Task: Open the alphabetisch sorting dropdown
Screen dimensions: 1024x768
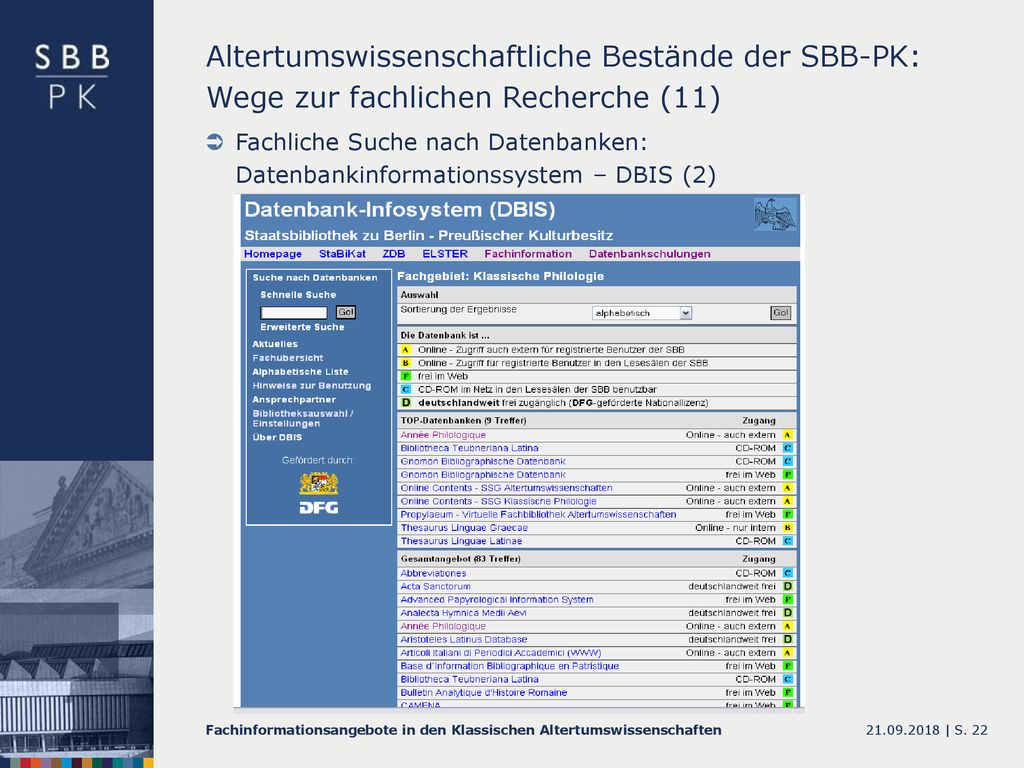Action: click(x=641, y=313)
